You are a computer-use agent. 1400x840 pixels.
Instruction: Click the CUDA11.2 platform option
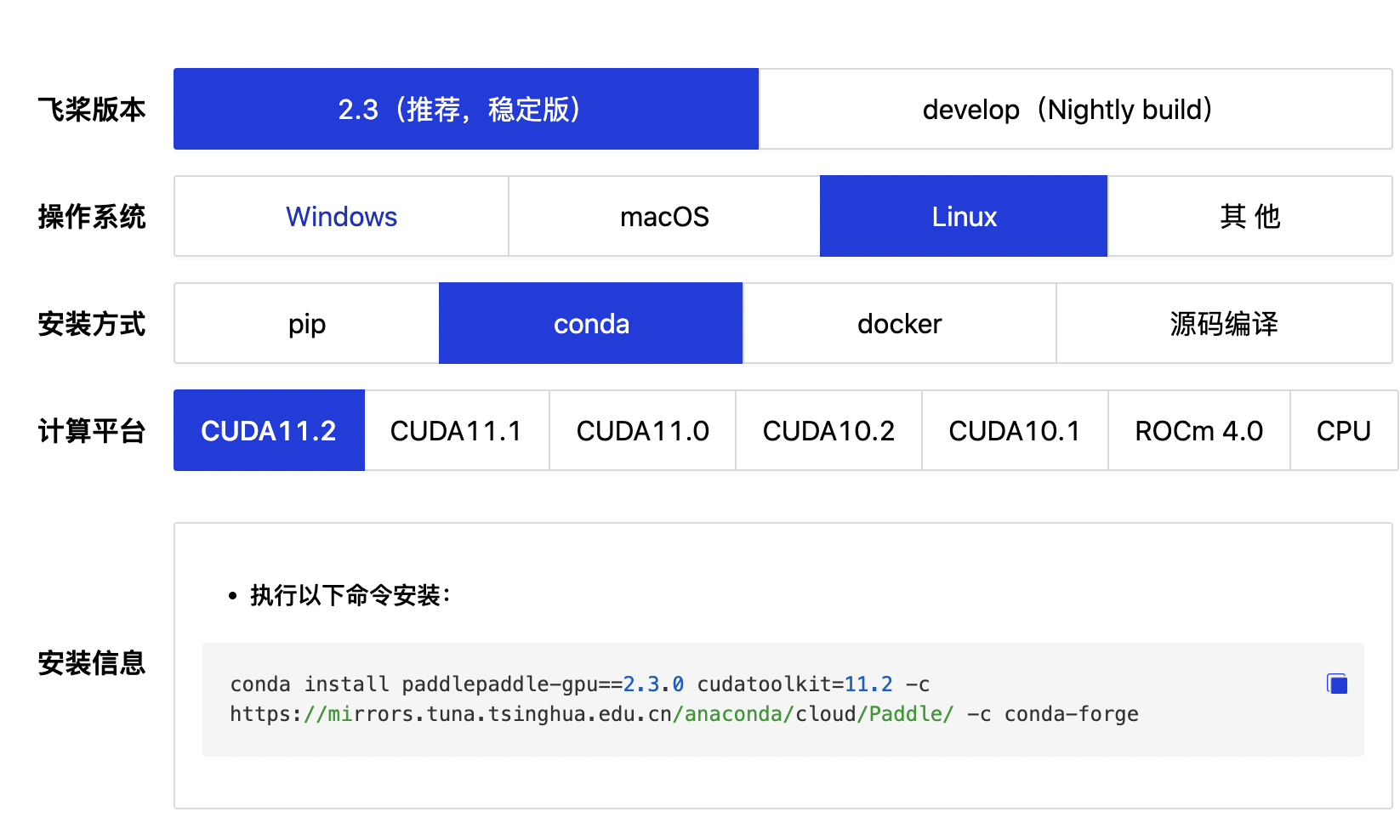268,430
